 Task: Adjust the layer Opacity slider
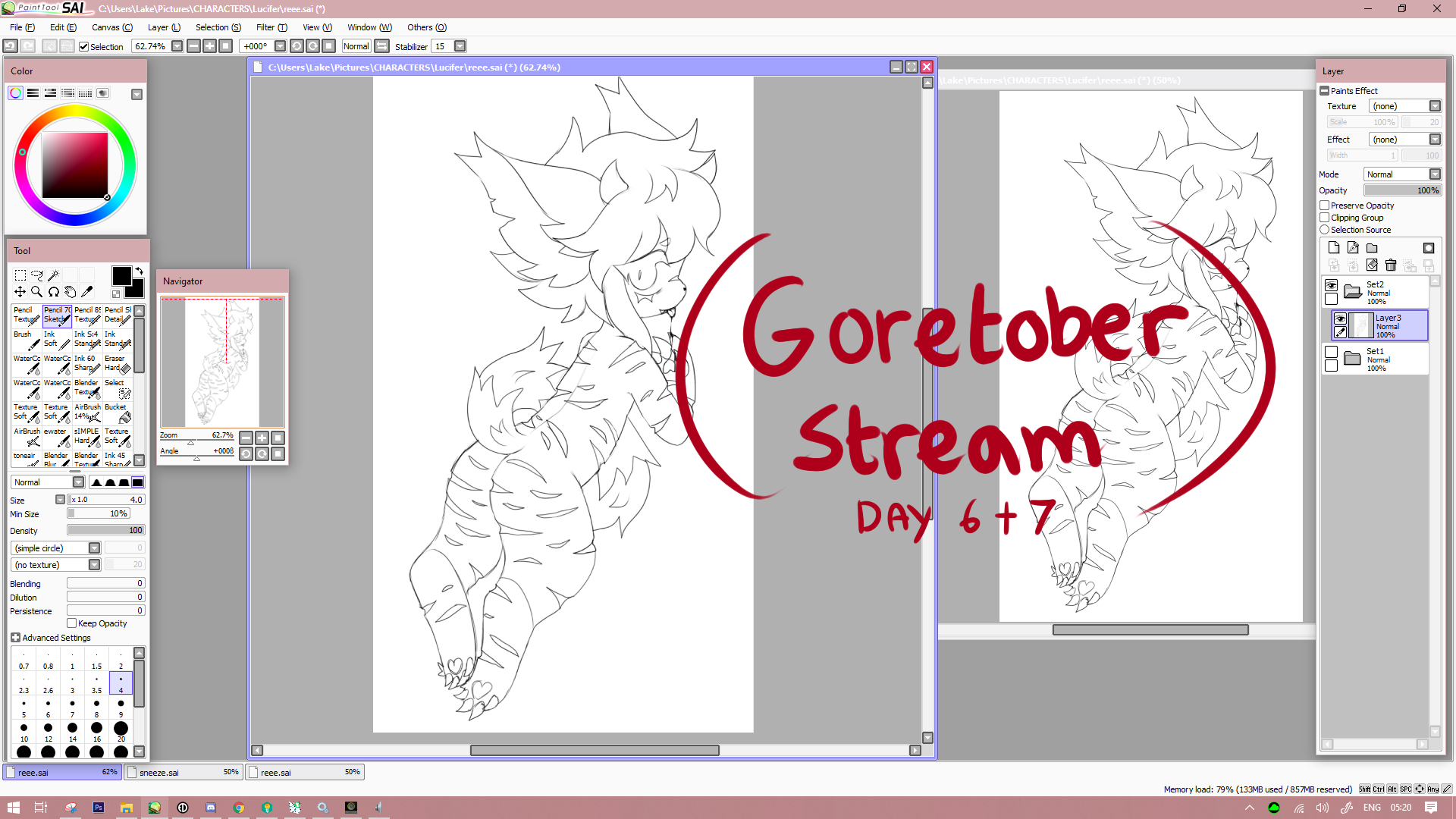click(1402, 190)
